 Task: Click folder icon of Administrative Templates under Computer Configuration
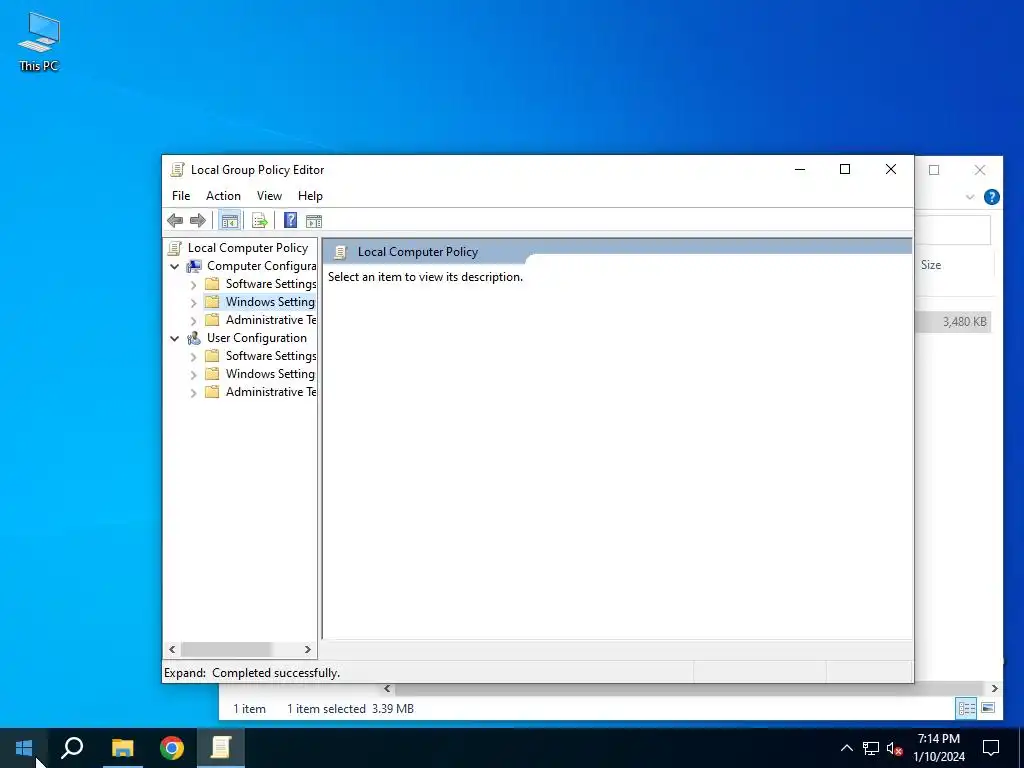coord(212,320)
